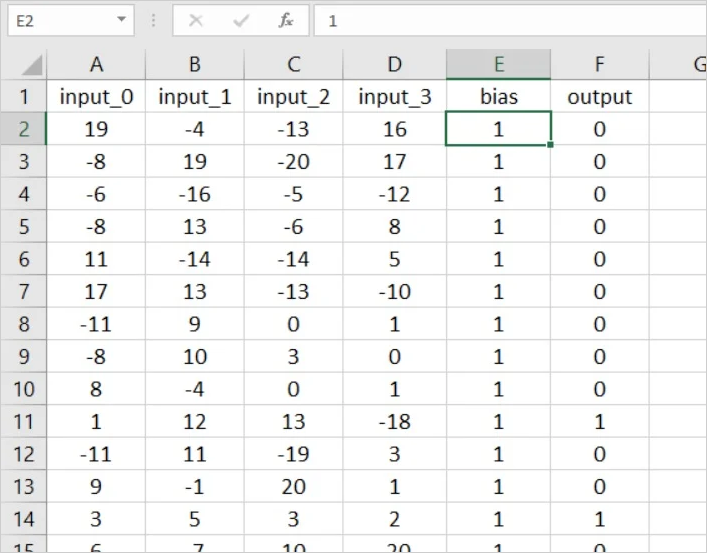Select cell A6 containing 11
The width and height of the screenshot is (707, 553).
pos(96,259)
